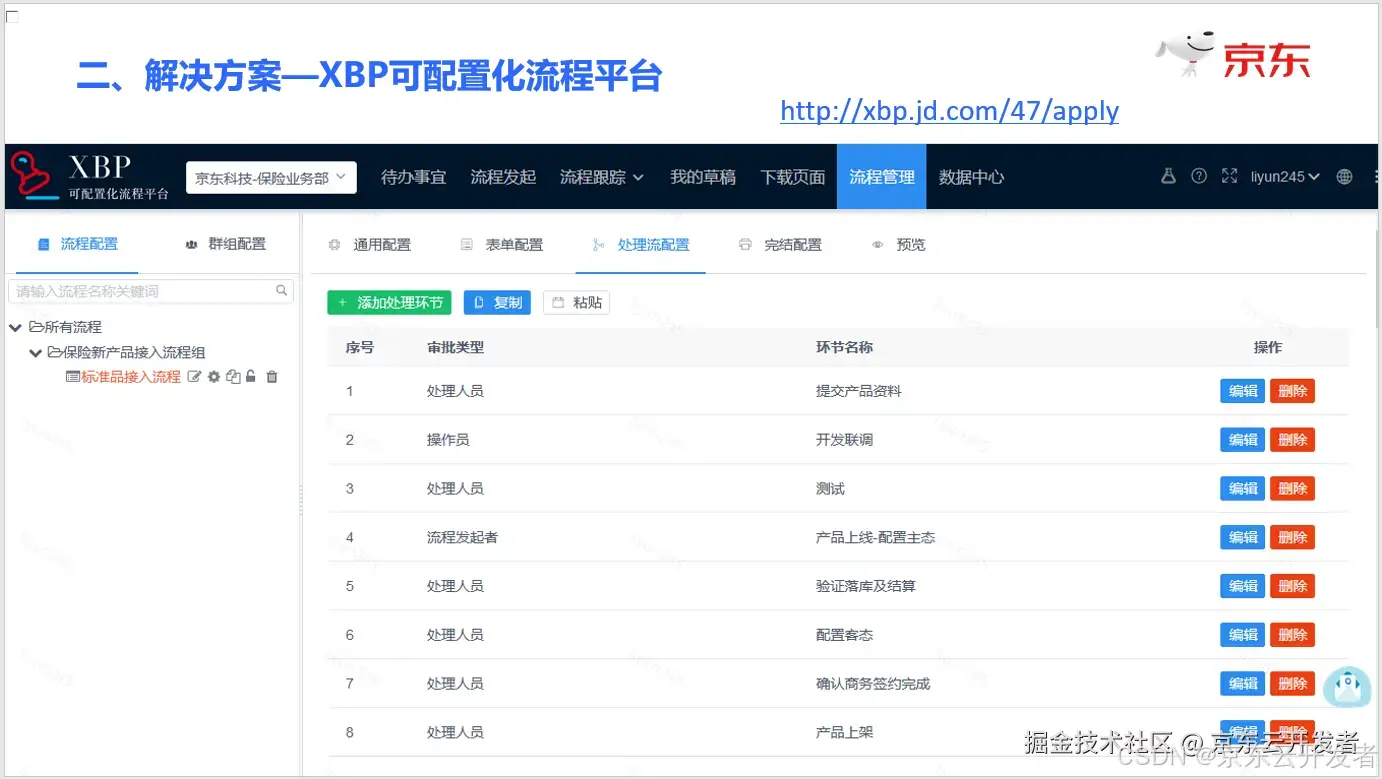Go to 流程发起 in the navigation

point(503,177)
